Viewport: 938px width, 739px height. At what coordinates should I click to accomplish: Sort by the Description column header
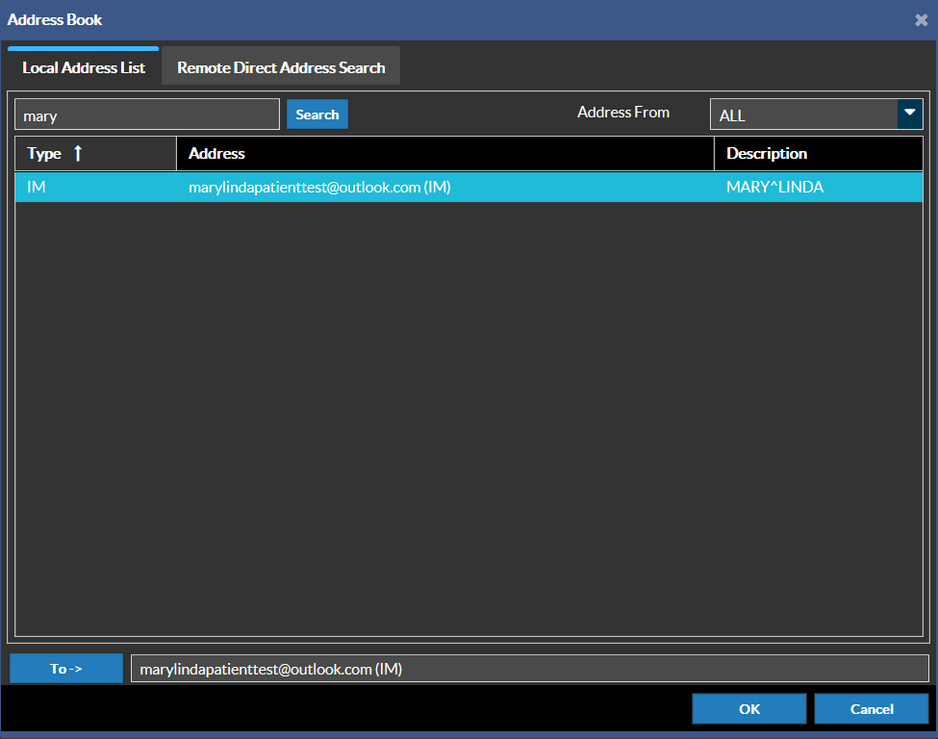[766, 153]
